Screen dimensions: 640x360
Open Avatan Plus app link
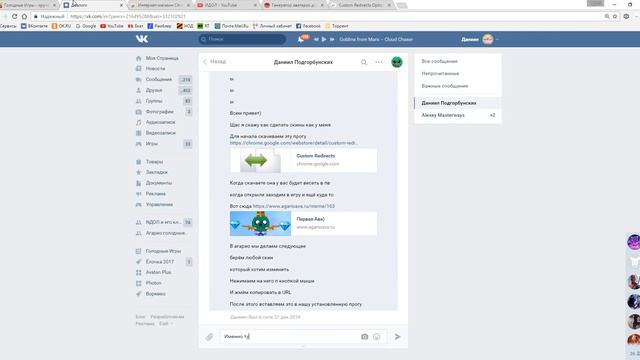158,272
